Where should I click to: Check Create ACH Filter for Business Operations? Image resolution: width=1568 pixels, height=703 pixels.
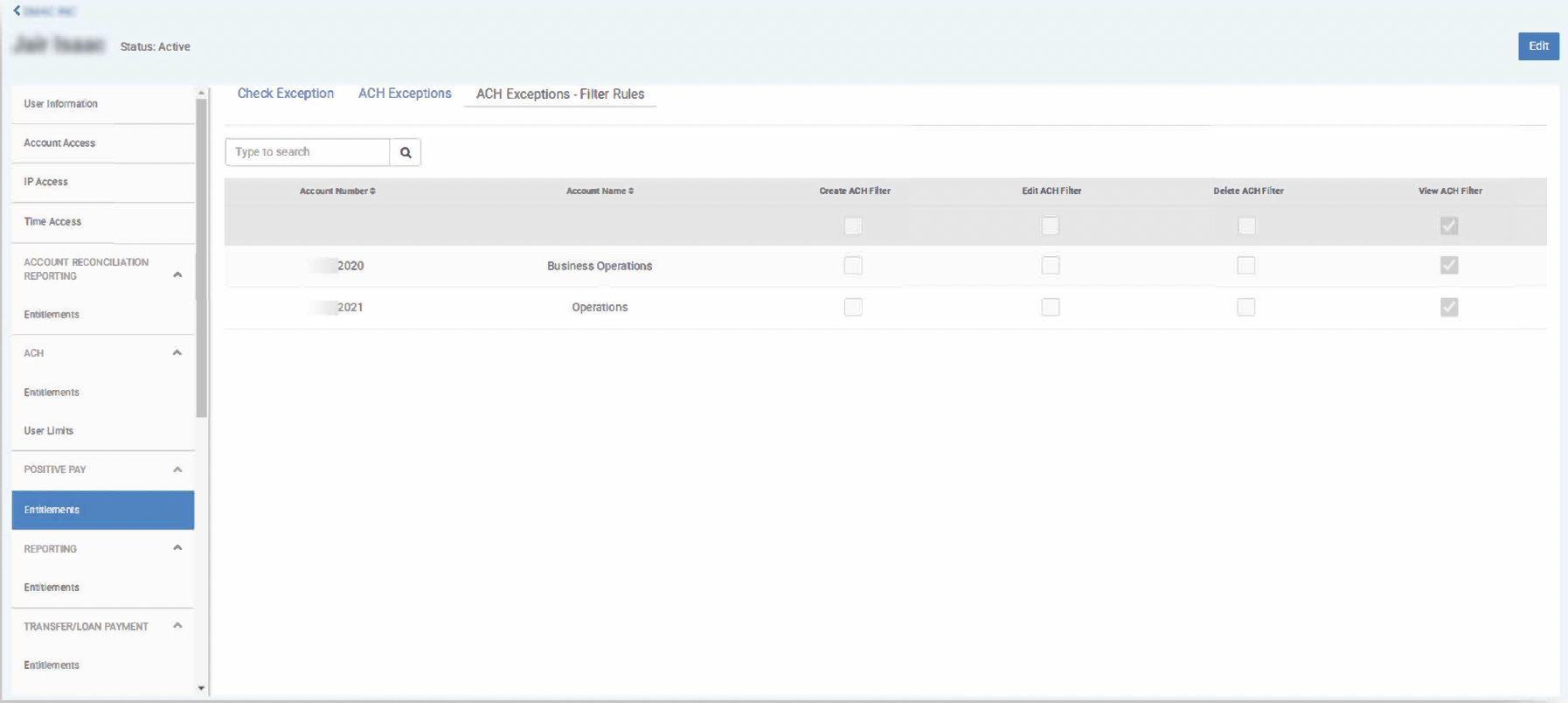(853, 266)
